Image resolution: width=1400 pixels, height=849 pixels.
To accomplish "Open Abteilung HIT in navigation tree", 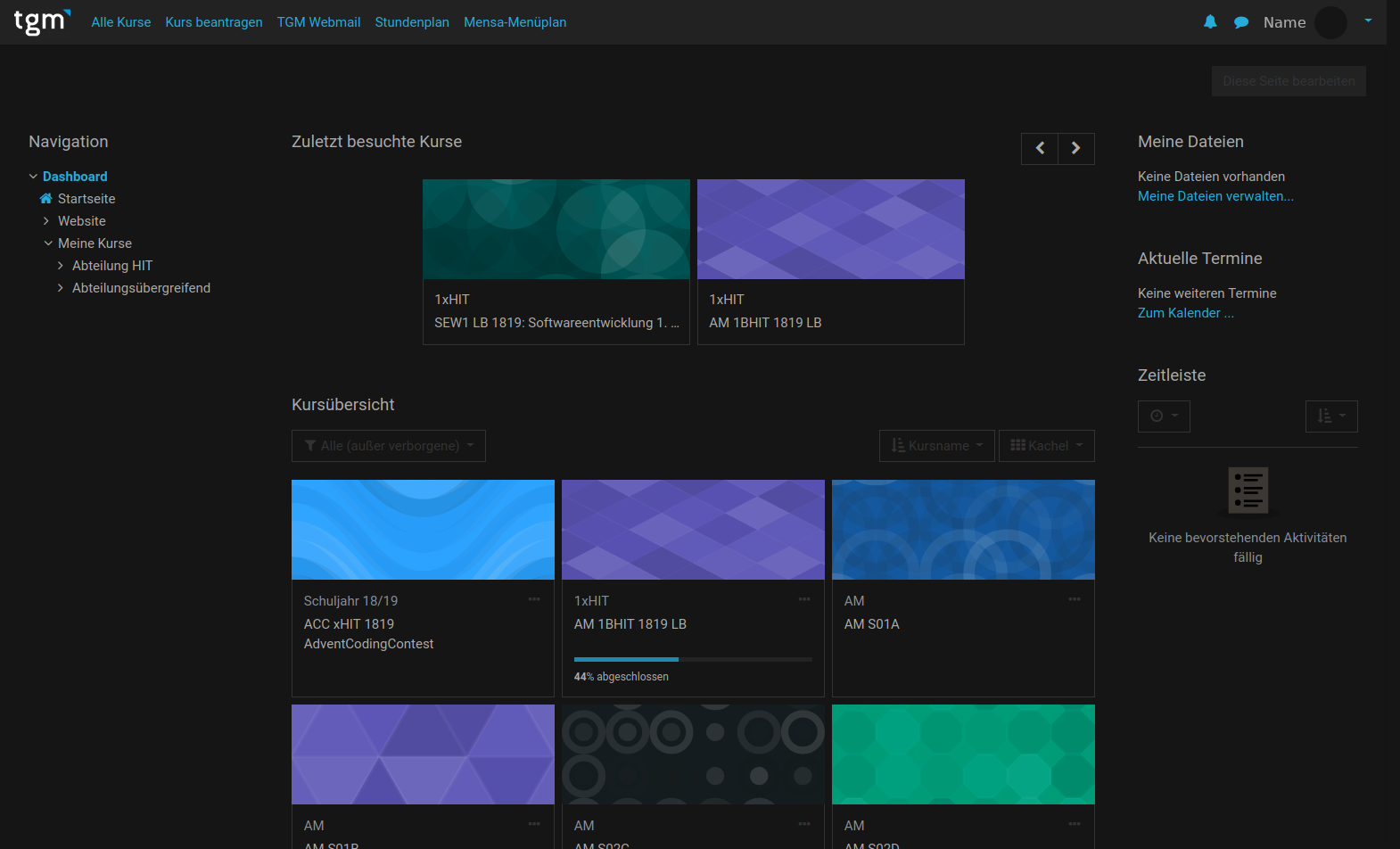I will (112, 266).
